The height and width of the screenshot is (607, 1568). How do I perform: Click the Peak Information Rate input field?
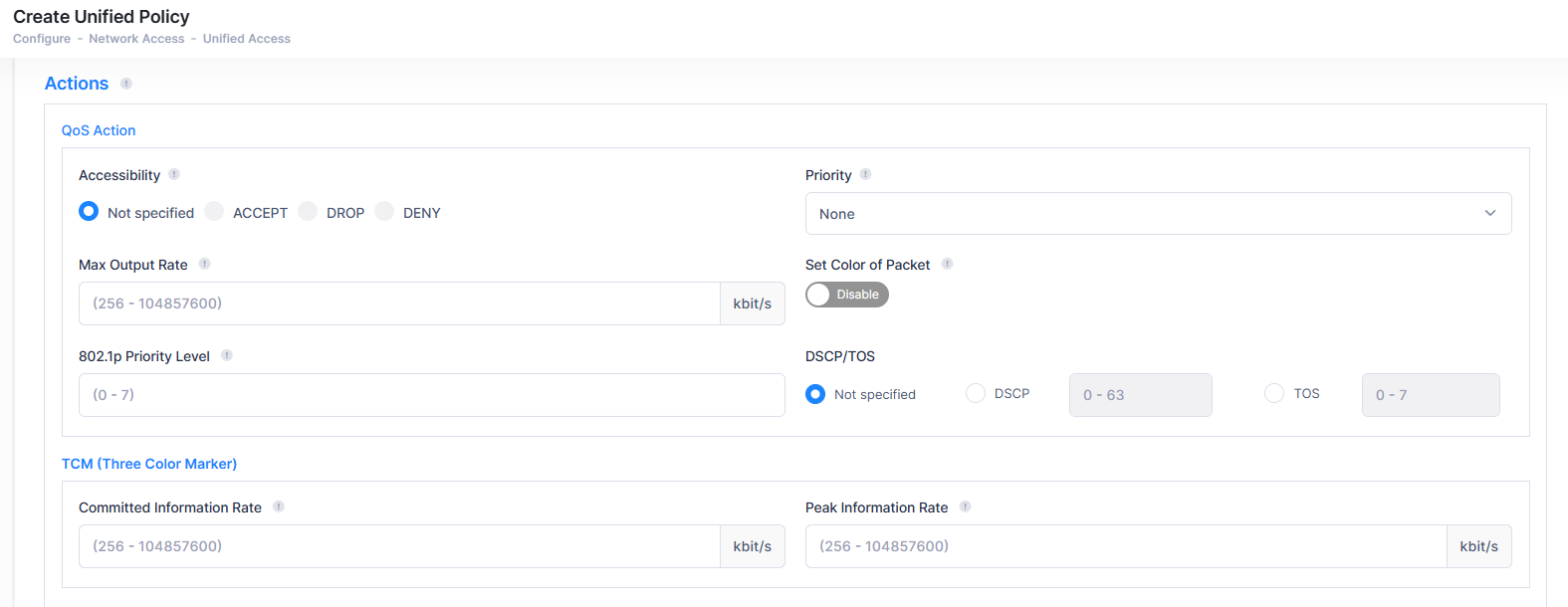(1125, 546)
